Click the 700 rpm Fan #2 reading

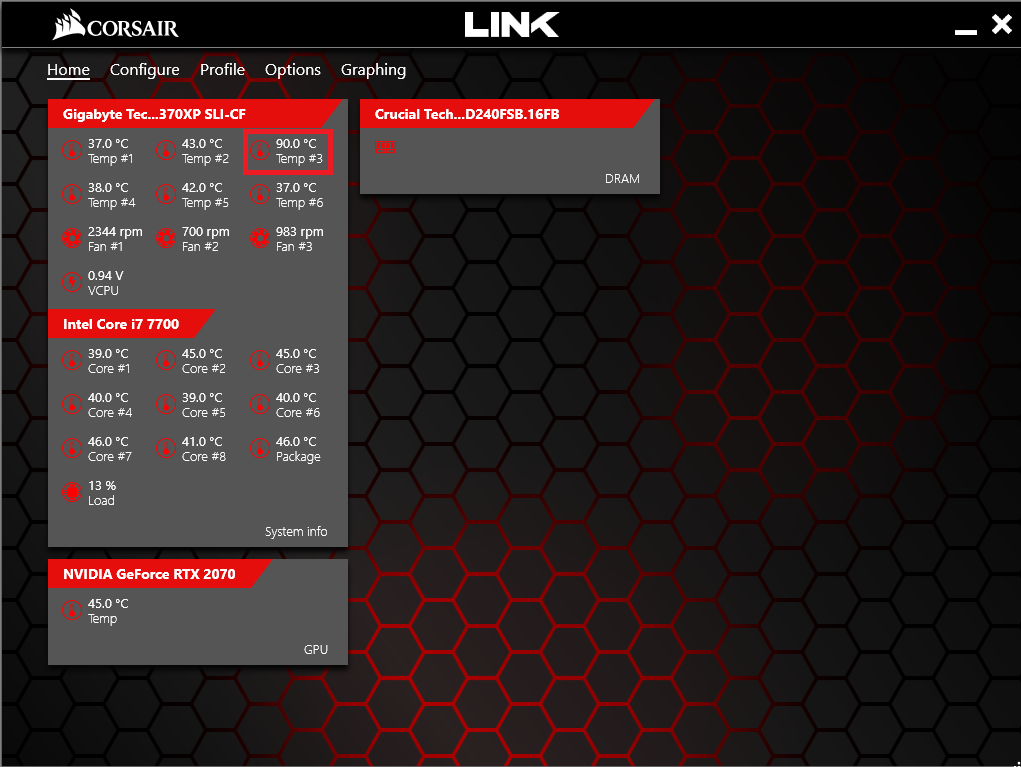tap(206, 232)
